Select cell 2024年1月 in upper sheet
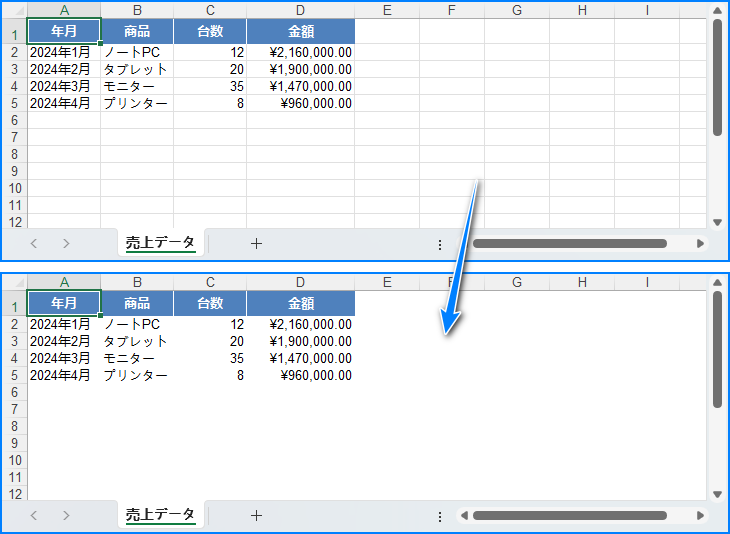This screenshot has height=534, width=730. 64,52
